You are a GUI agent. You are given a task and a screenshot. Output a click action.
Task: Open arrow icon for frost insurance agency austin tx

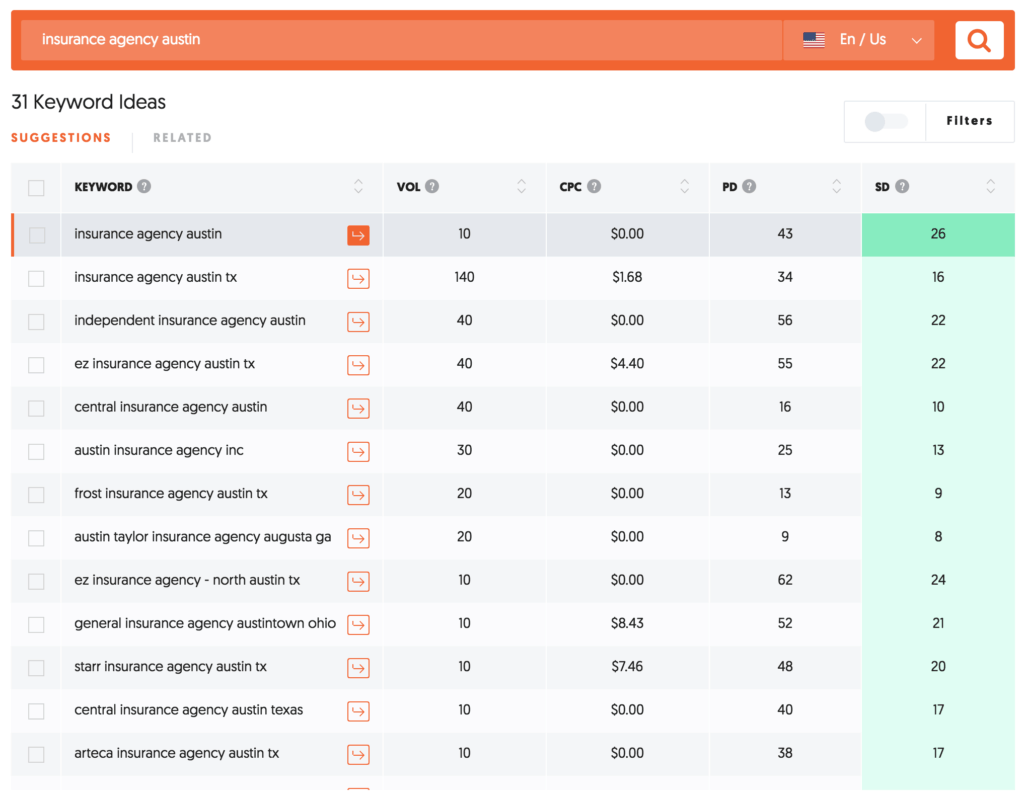(358, 495)
